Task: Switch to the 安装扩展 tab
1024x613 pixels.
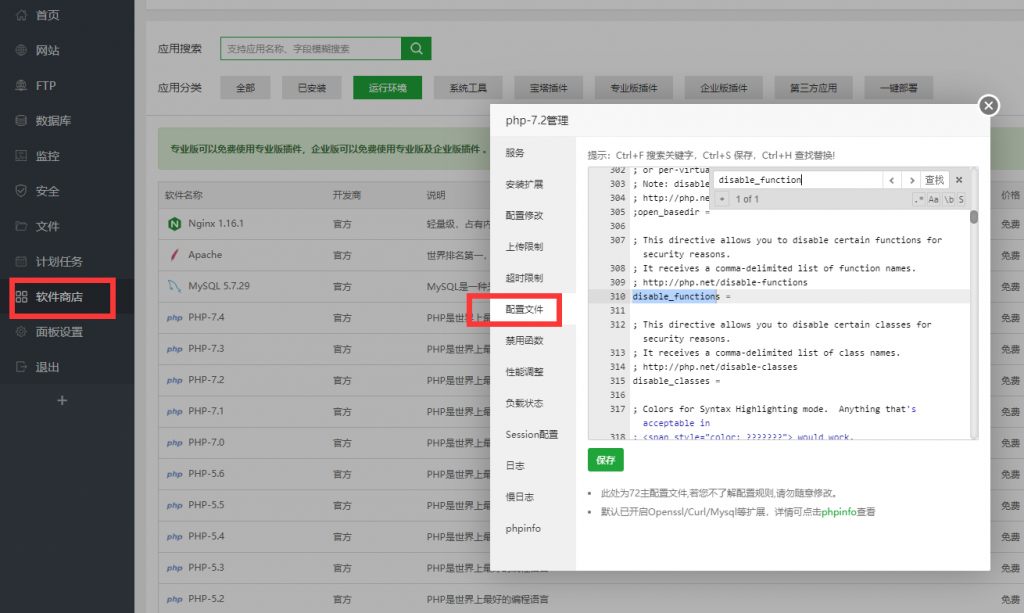Action: click(x=524, y=184)
